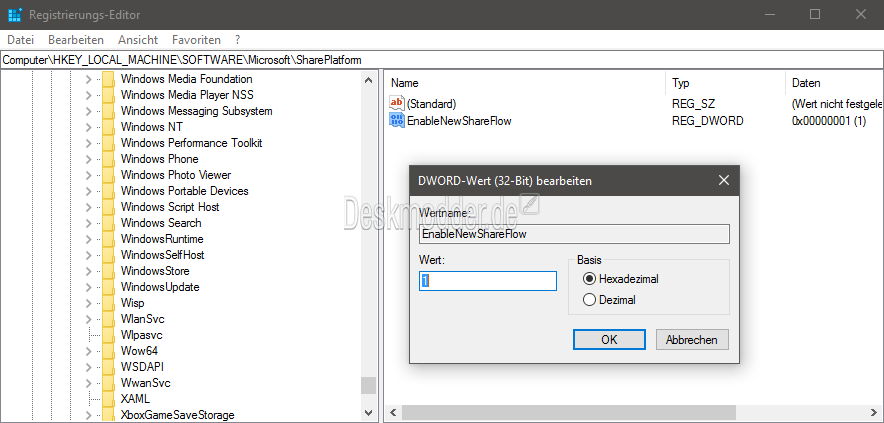884x423 pixels.
Task: Sort values by the Typ column header
Action: [725, 83]
